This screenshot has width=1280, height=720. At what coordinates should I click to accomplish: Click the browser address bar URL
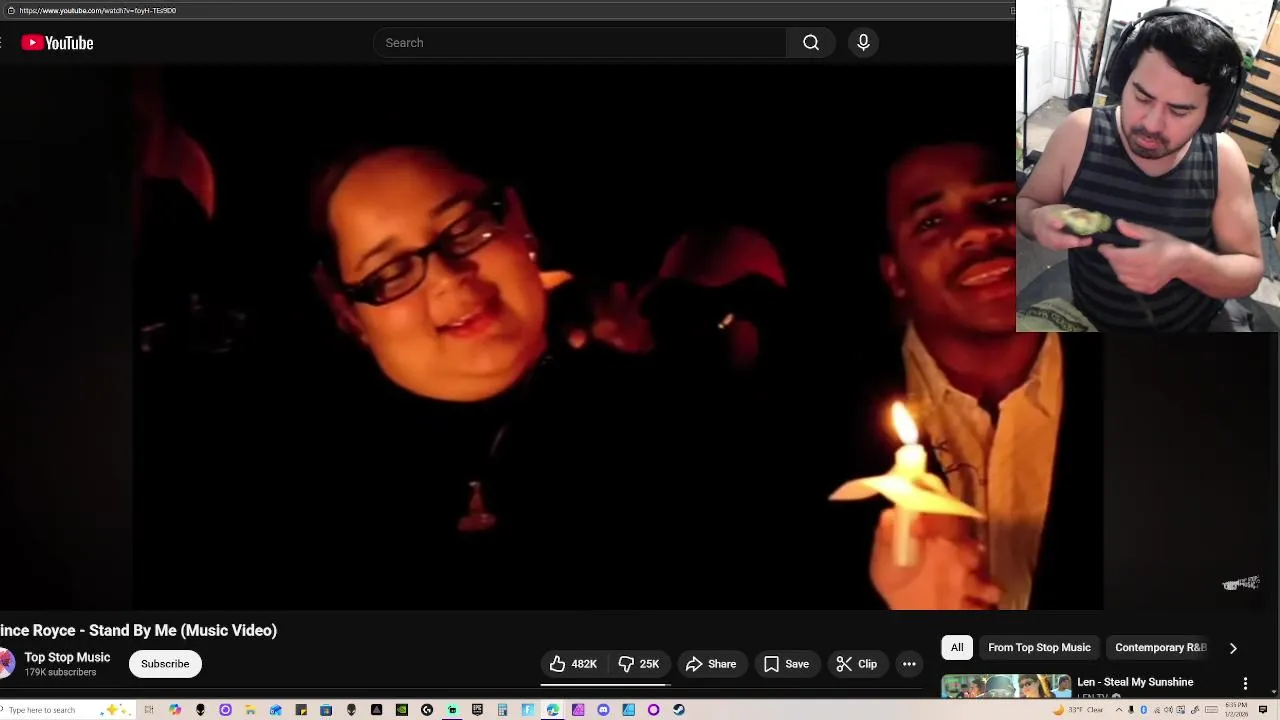click(98, 10)
